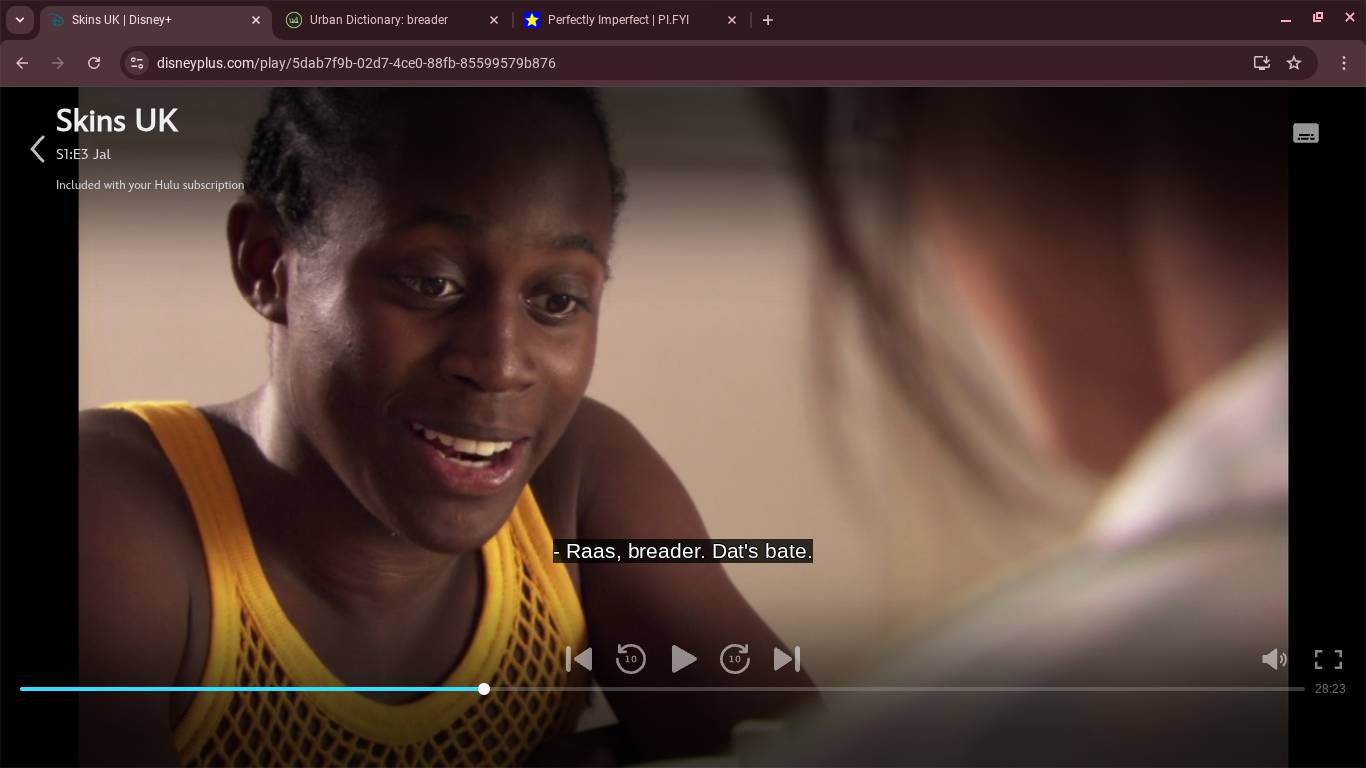
Task: Go back from the Skins UK player
Action: pos(38,150)
